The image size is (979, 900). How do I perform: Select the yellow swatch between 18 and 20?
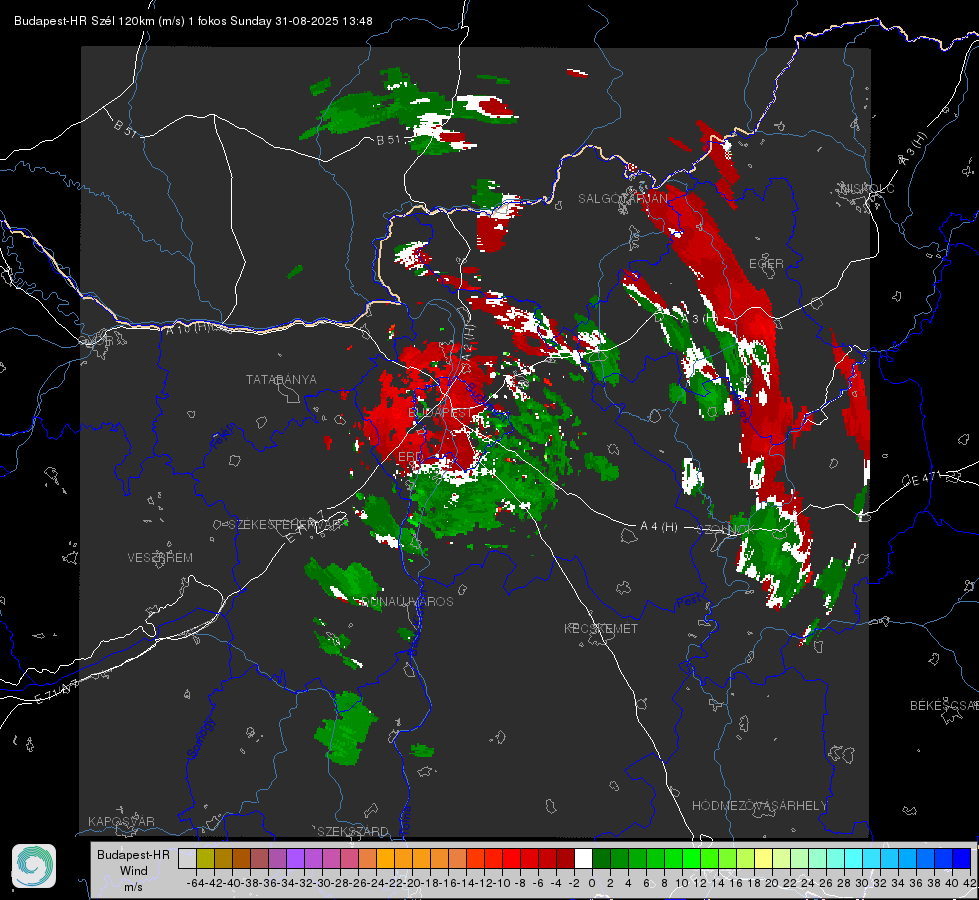tap(764, 858)
